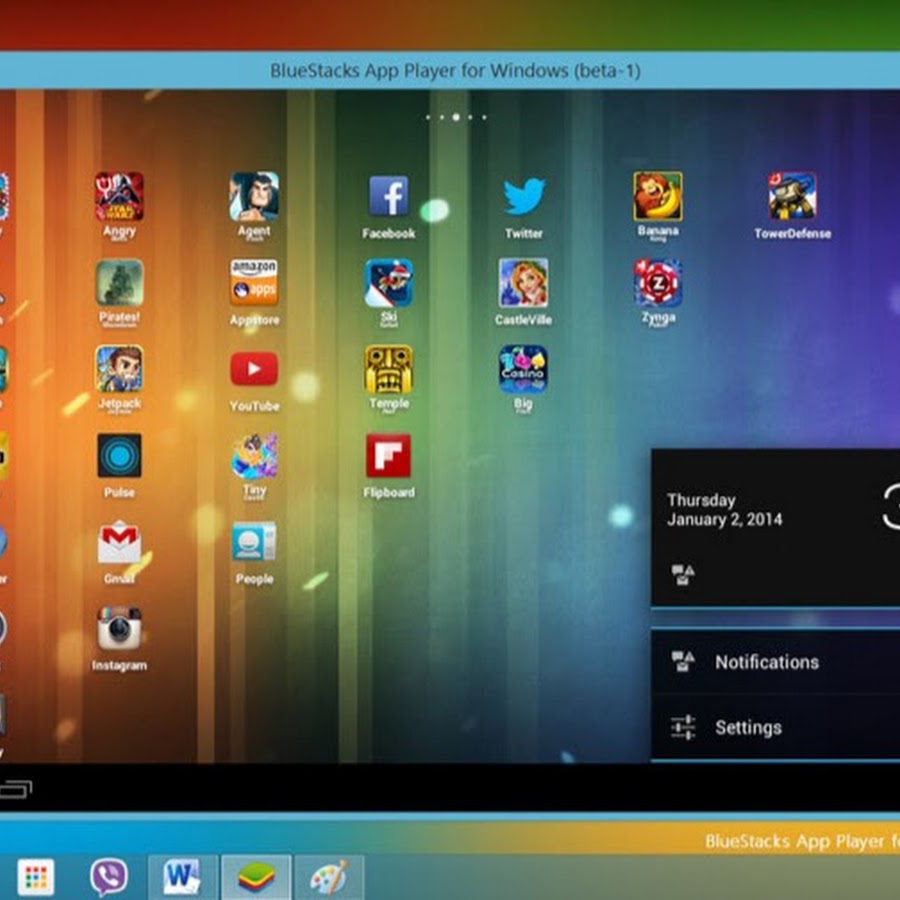Open the TowerDefense game
This screenshot has height=900, width=900.
[x=792, y=197]
